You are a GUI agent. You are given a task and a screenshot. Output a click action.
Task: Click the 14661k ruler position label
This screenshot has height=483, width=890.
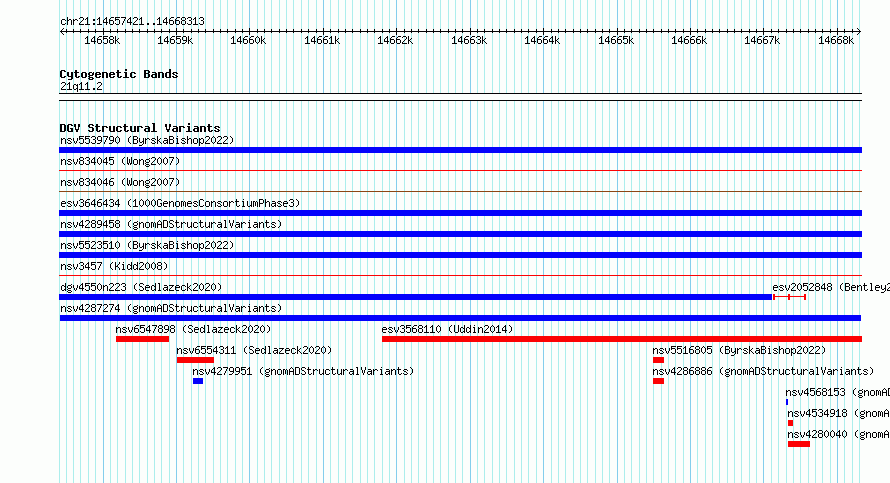click(x=322, y=40)
